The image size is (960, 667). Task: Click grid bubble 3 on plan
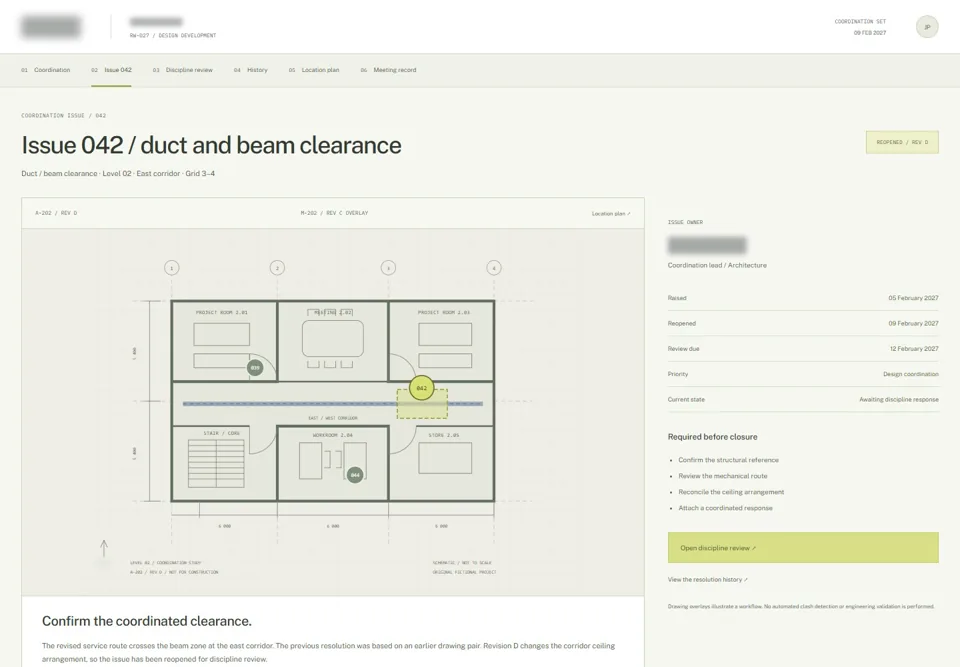click(388, 268)
